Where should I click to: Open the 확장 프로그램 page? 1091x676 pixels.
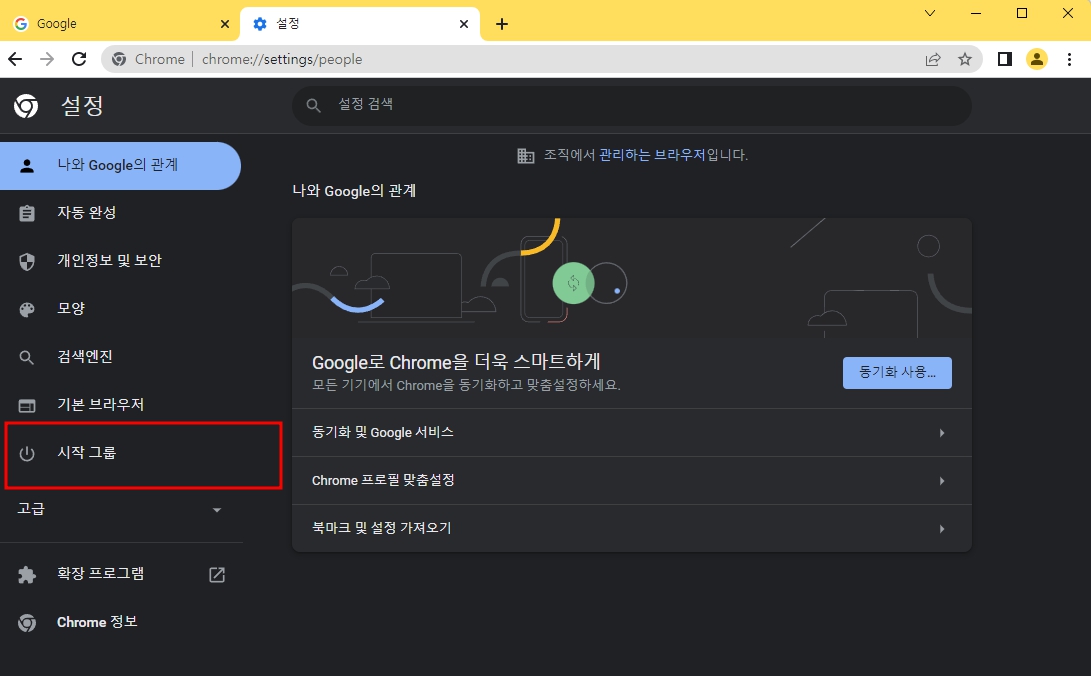click(x=100, y=574)
